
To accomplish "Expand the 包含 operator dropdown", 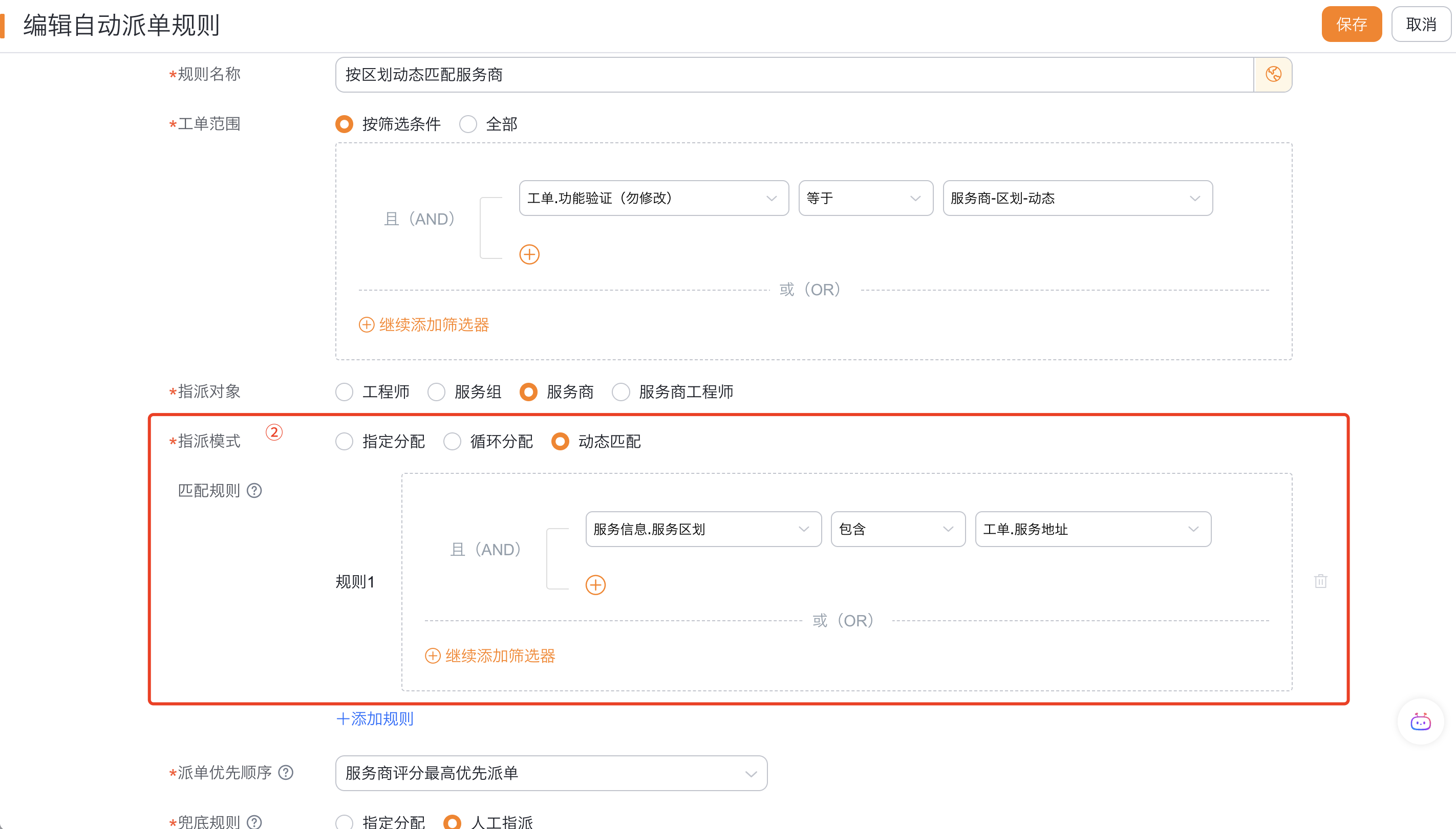I will 897,529.
